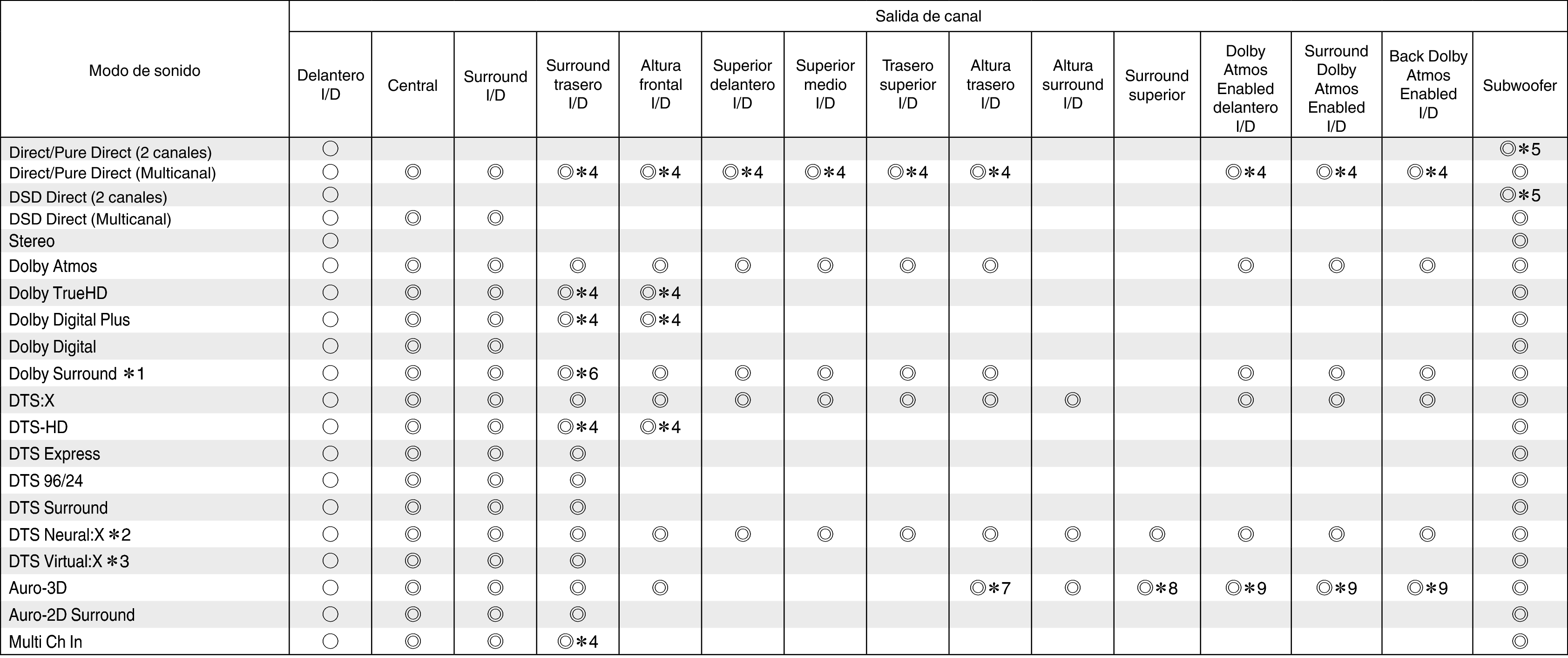Select Altura surround circle in DTS:X row
The image size is (1568, 658).
[1073, 400]
